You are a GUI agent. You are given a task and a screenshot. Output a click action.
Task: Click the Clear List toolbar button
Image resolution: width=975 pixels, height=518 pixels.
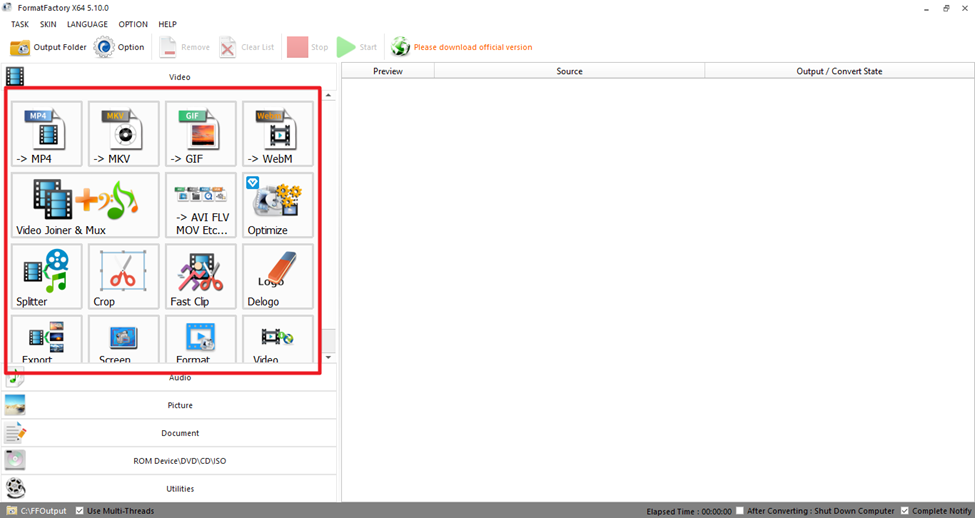(x=246, y=47)
